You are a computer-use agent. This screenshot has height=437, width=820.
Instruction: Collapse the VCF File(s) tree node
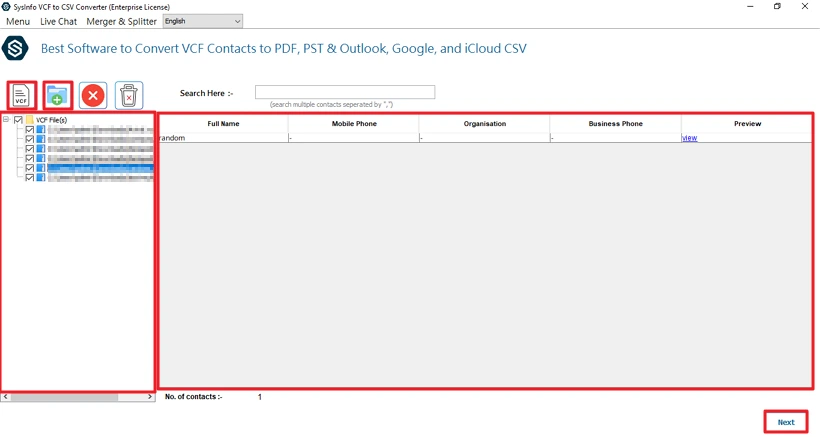coord(6,120)
